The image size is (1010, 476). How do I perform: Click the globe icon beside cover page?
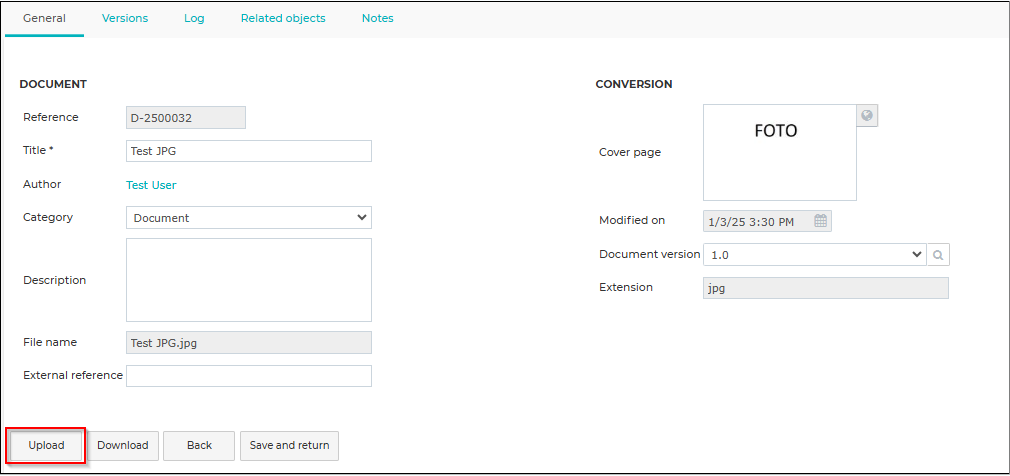(867, 116)
